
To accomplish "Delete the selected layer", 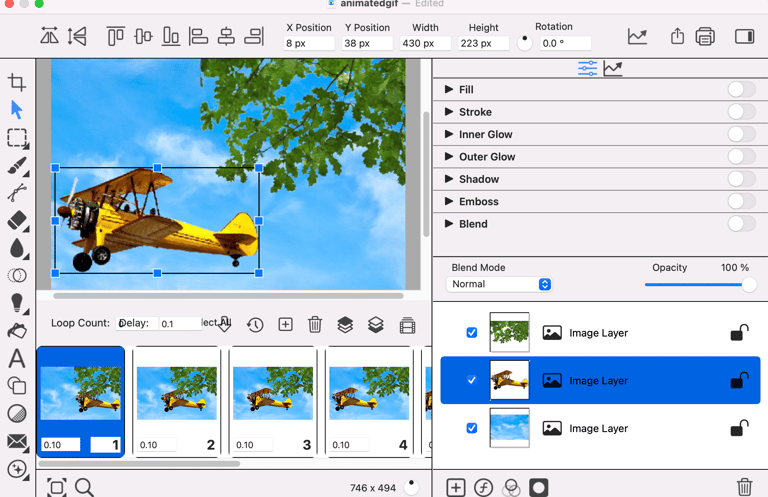I will point(744,487).
